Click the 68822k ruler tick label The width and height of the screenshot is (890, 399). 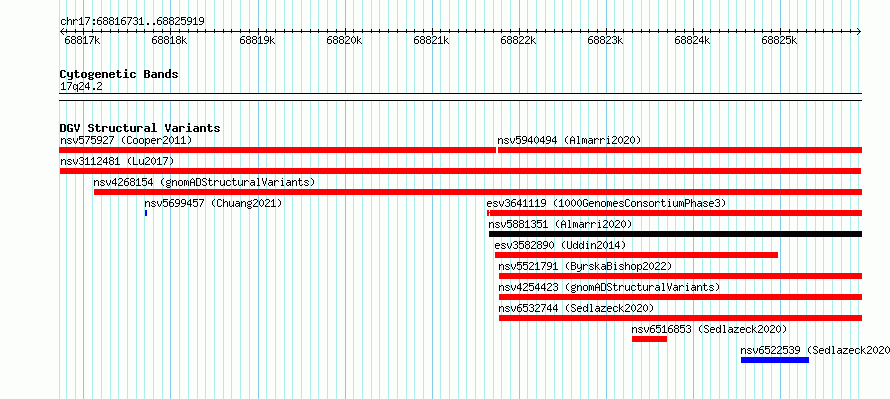(518, 41)
